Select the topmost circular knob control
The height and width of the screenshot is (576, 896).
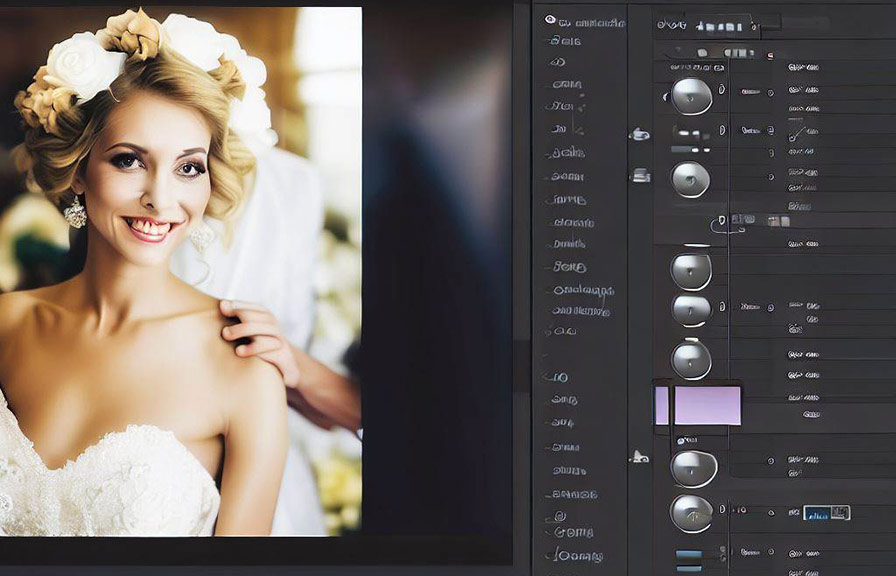tap(695, 97)
